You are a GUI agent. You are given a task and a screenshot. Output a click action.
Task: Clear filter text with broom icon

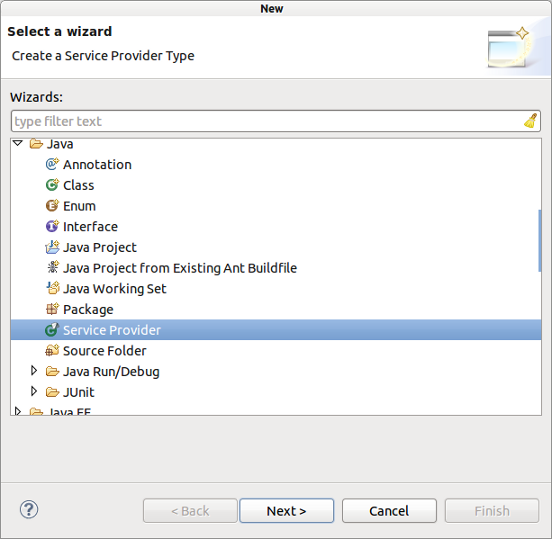tap(531, 121)
